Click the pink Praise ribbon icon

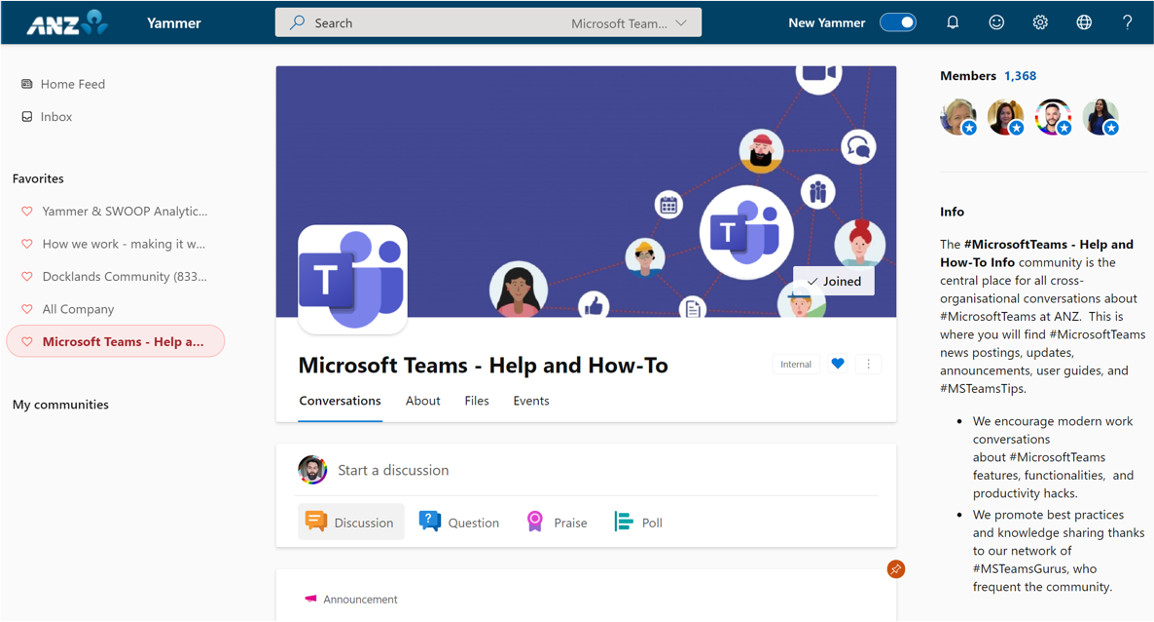535,522
